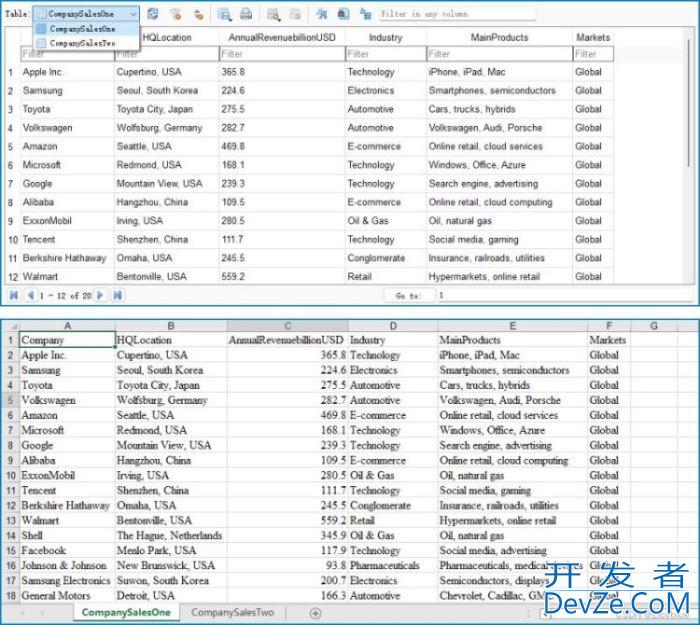
Task: Click the delete record icon
Action: pos(295,14)
